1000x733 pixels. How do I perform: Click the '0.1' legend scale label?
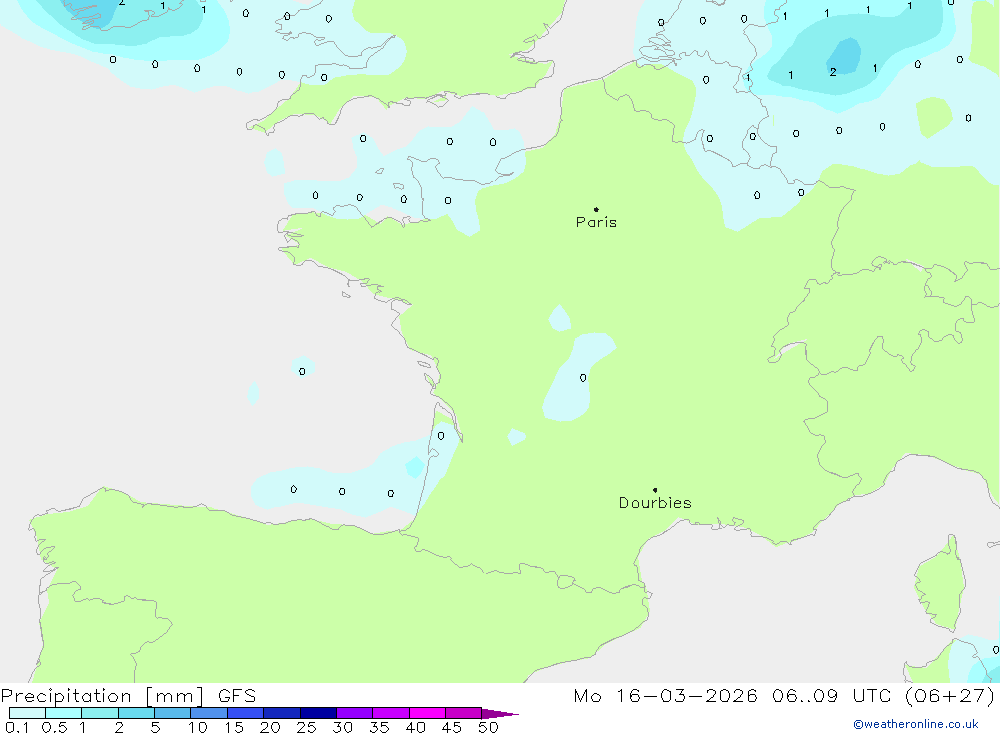(x=17, y=727)
